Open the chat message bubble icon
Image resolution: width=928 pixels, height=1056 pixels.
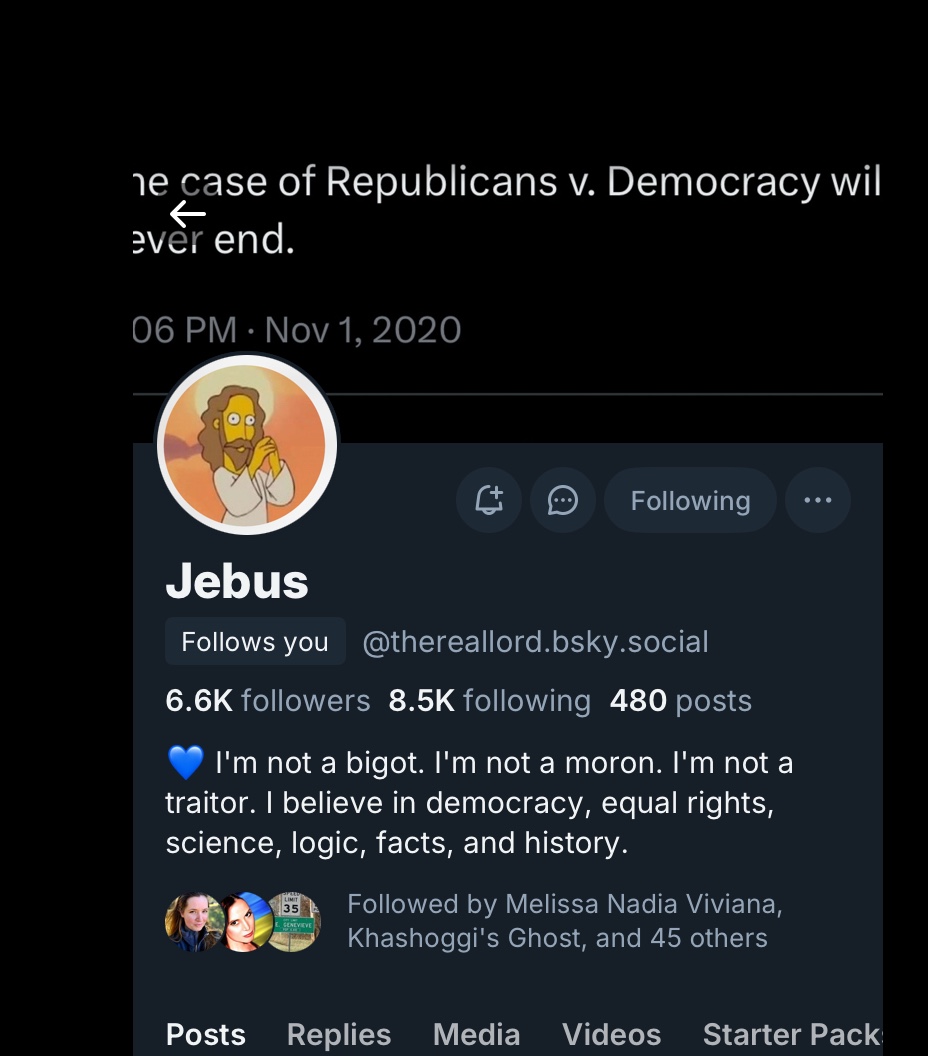[563, 500]
